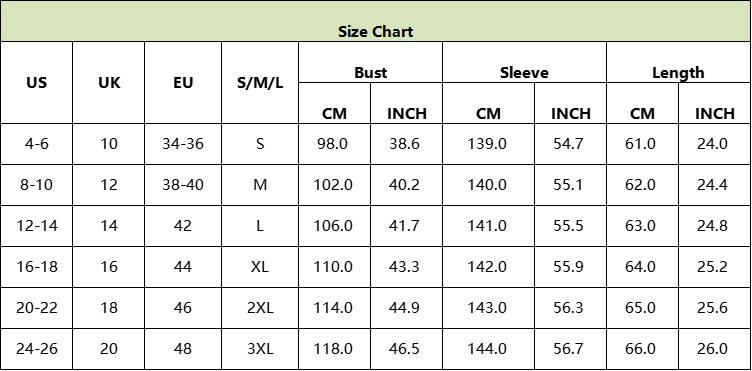Viewport: 752px width, 371px height.
Task: Click the US 4-6 cell
Action: pyautogui.click(x=37, y=144)
